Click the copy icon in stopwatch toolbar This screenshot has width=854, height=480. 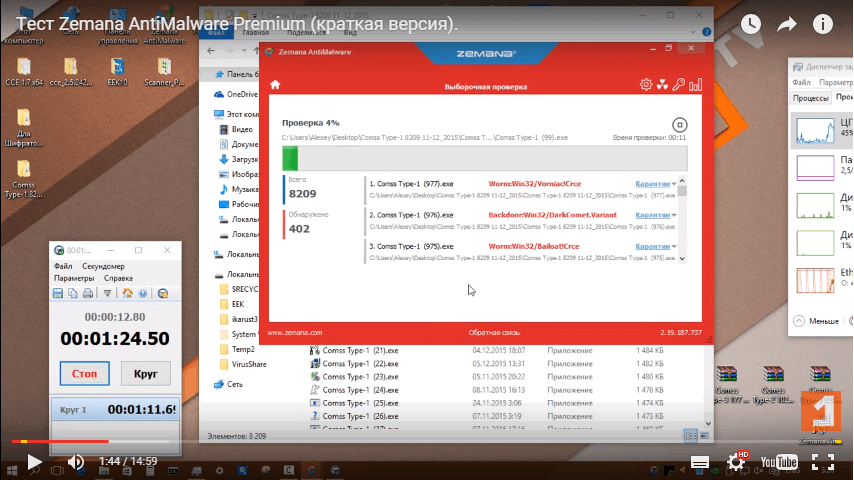click(72, 293)
